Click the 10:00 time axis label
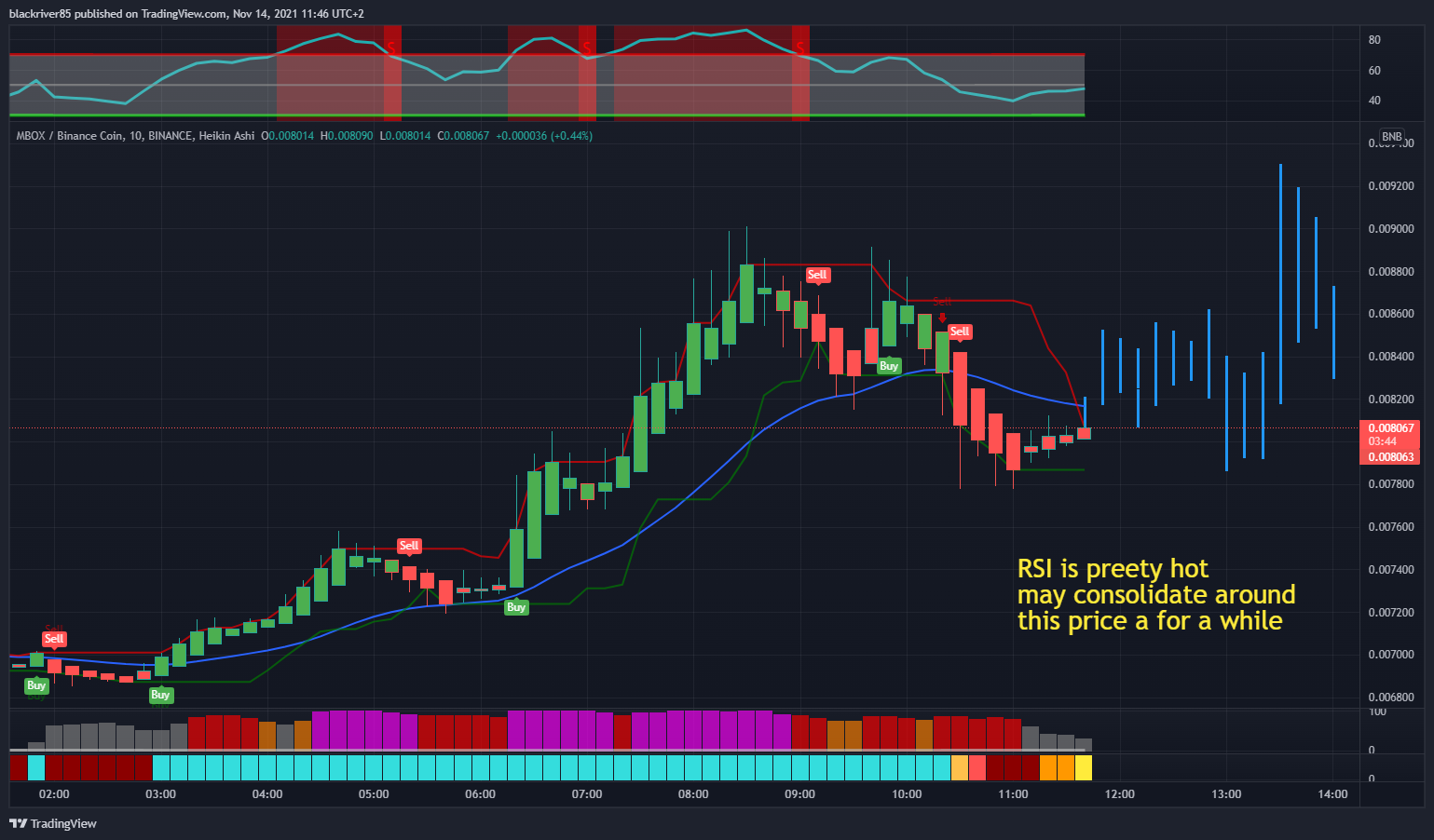The image size is (1434, 840). [907, 794]
